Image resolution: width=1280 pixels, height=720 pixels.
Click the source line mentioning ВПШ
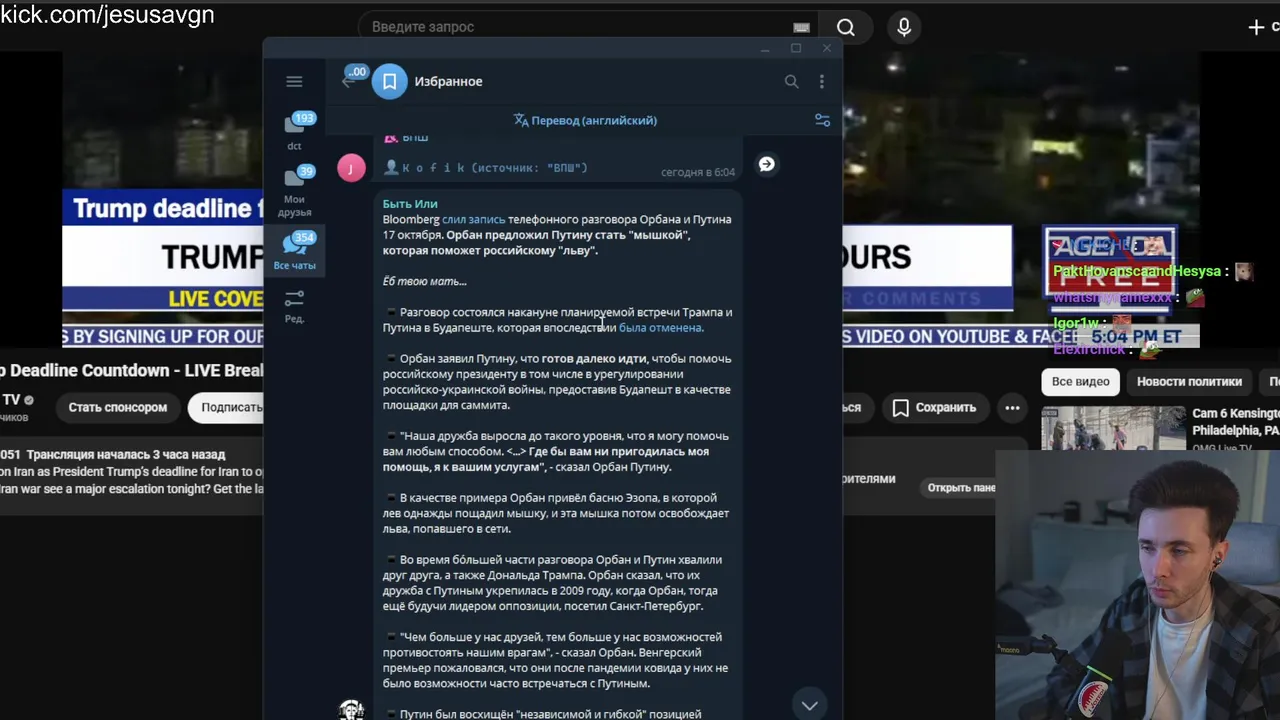click(486, 168)
